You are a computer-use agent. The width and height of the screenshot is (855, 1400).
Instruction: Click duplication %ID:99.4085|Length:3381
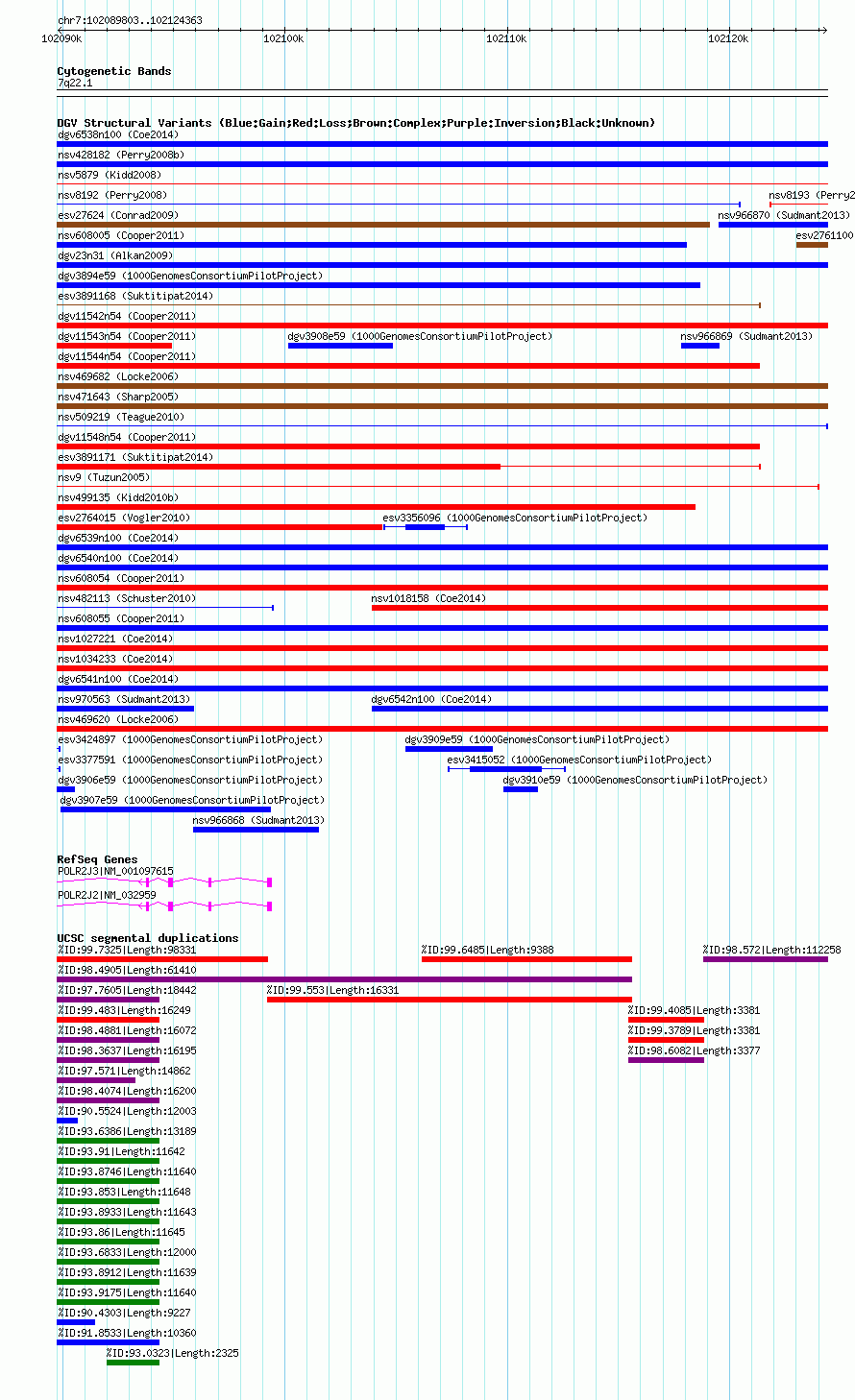pyautogui.click(x=666, y=1020)
